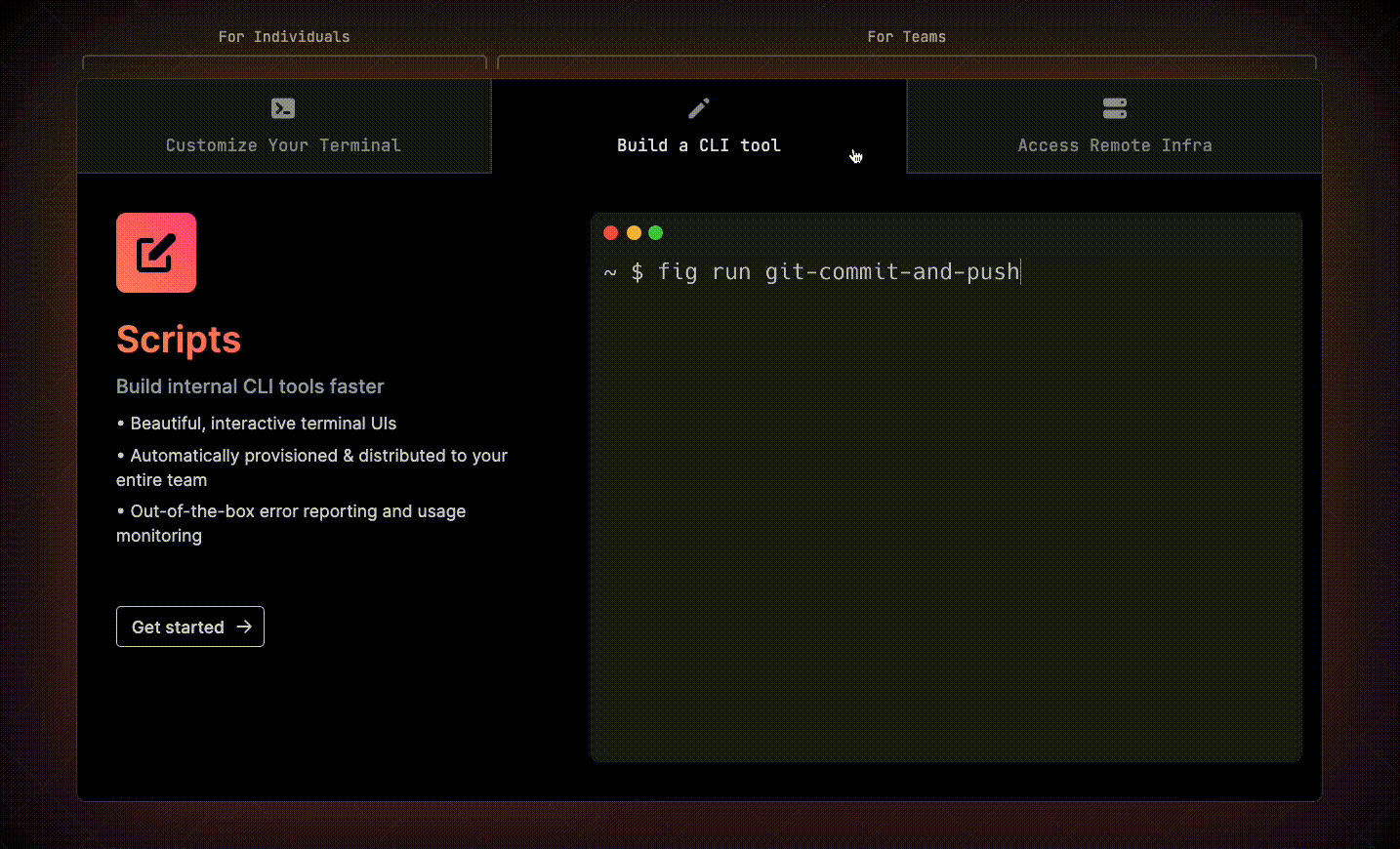Click the terminal prompt icon above Customize Your Terminal

(283, 108)
